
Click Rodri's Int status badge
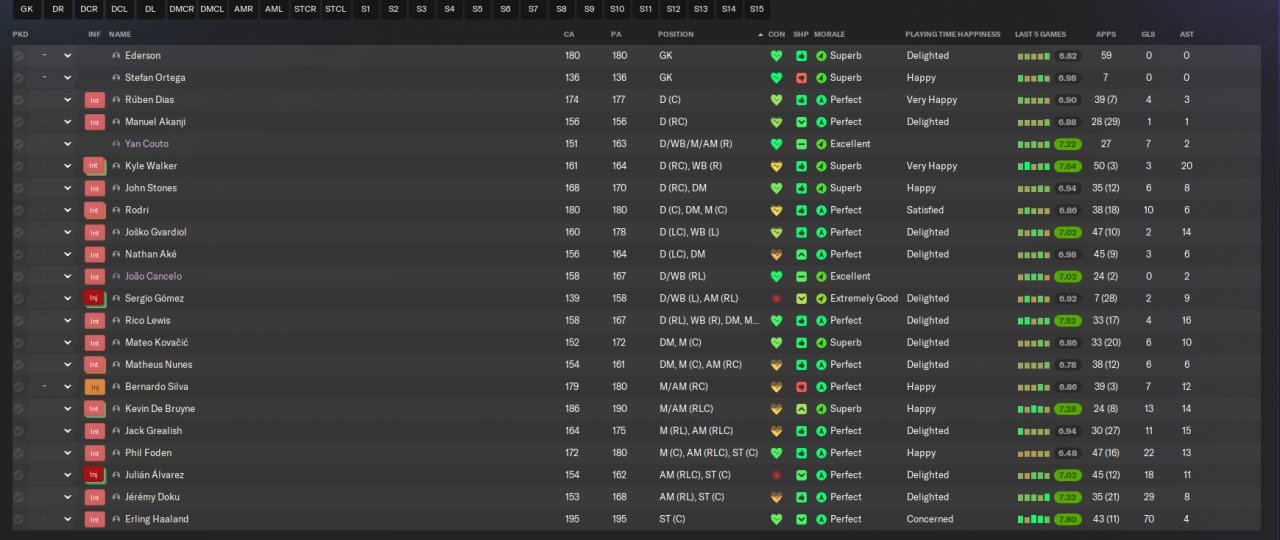[95, 210]
